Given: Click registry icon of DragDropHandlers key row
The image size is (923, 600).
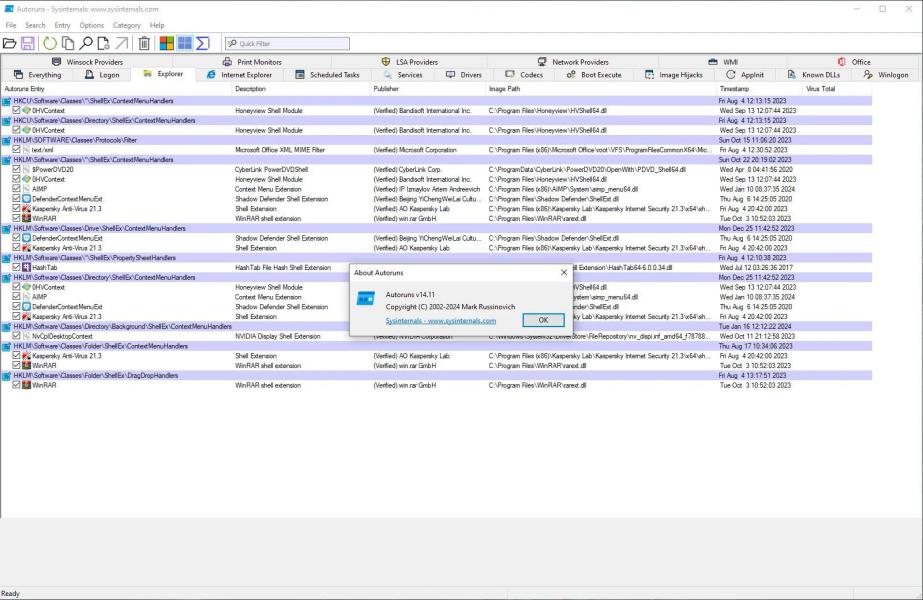Looking at the screenshot, I should 7,376.
